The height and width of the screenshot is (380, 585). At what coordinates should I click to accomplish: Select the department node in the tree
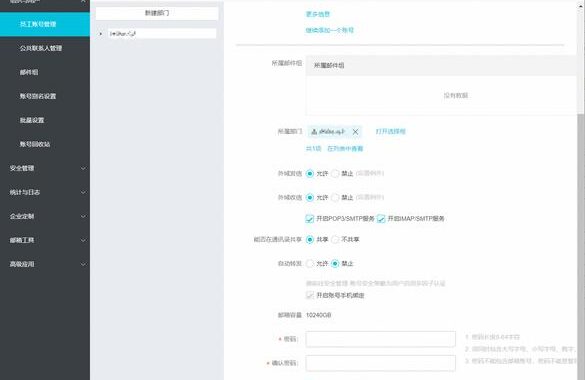click(x=162, y=34)
